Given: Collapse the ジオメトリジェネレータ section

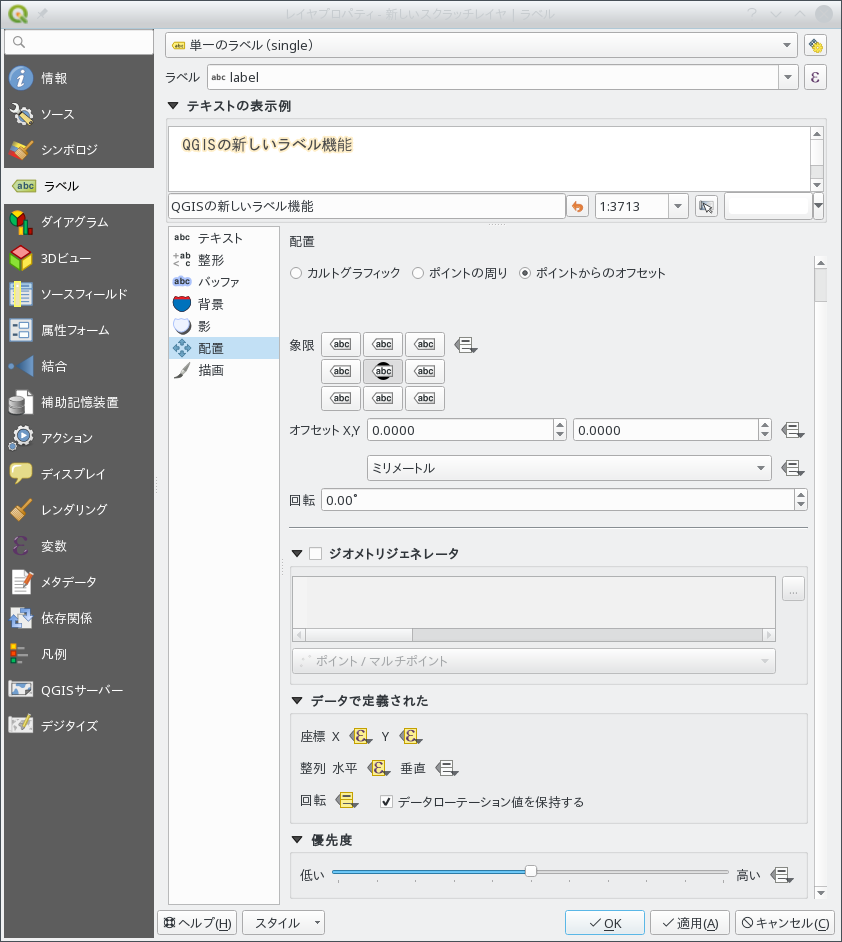Looking at the screenshot, I should pos(297,553).
